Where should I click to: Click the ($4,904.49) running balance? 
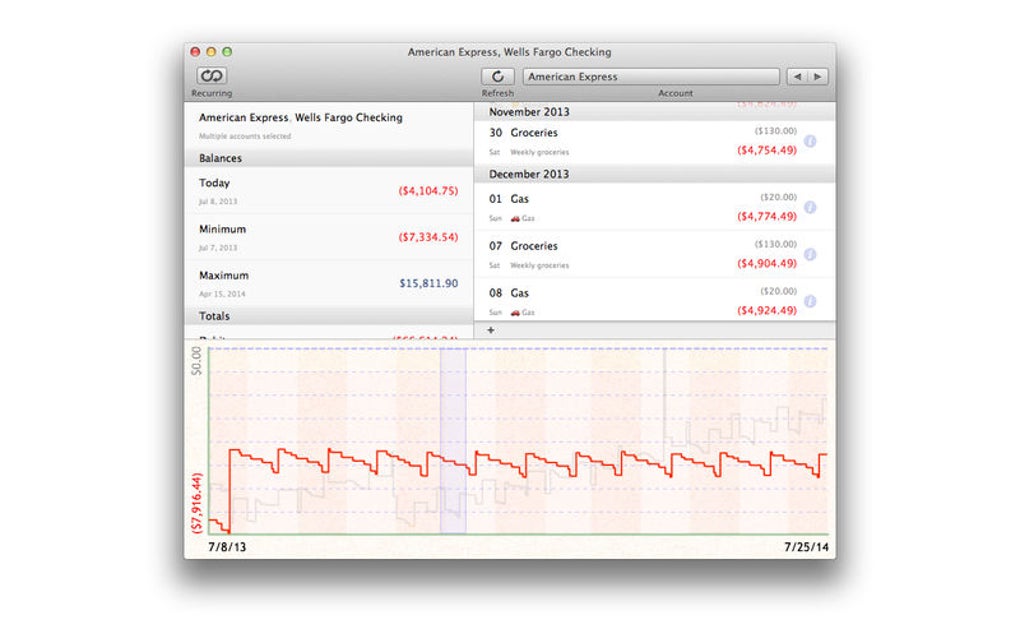[x=766, y=263]
